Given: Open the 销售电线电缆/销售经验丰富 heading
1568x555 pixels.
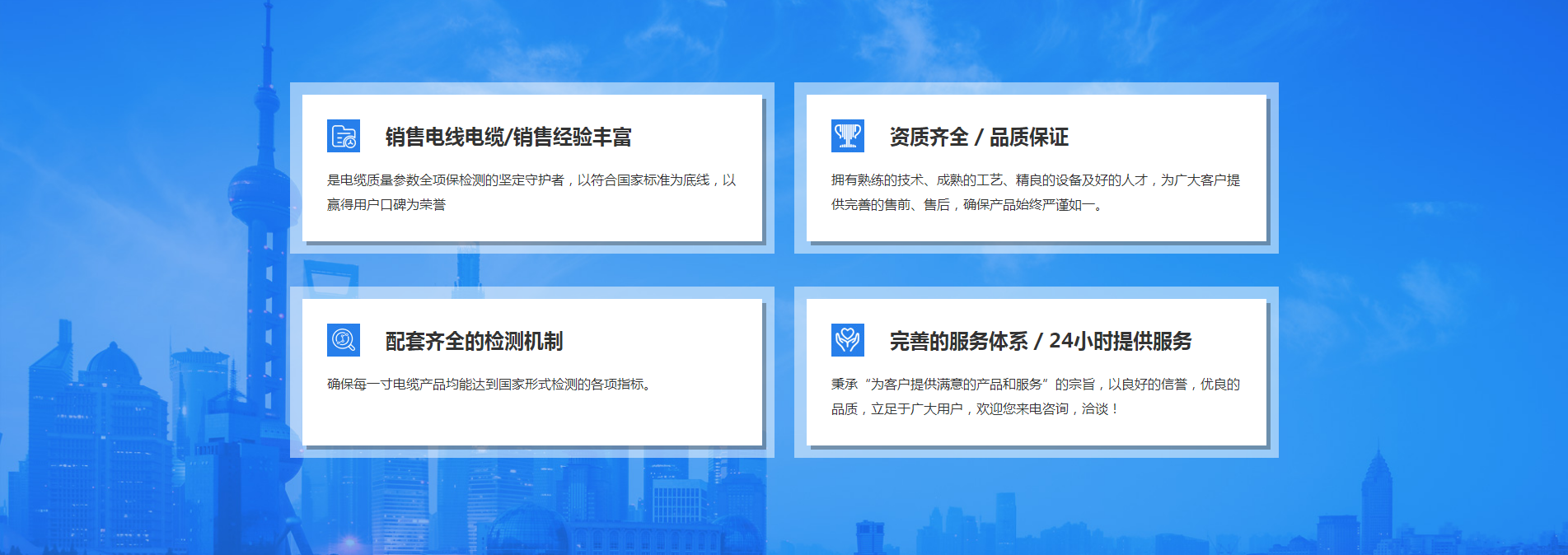Looking at the screenshot, I should click(508, 137).
